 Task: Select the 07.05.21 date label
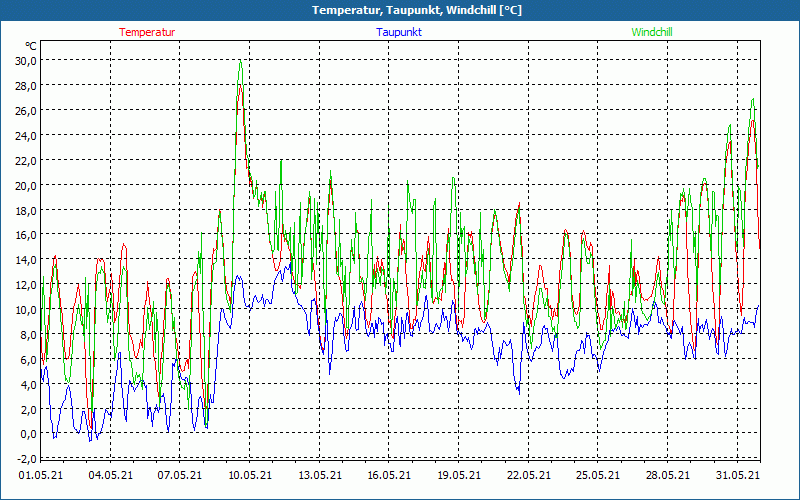point(180,476)
